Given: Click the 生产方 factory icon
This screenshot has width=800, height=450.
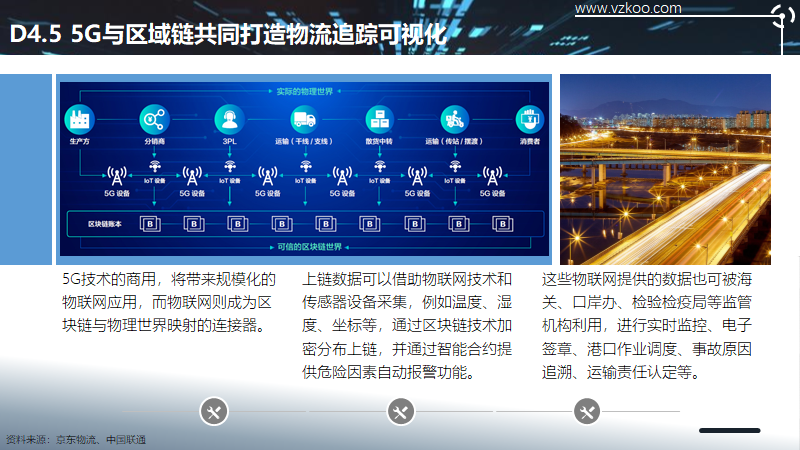Looking at the screenshot, I should (80, 119).
